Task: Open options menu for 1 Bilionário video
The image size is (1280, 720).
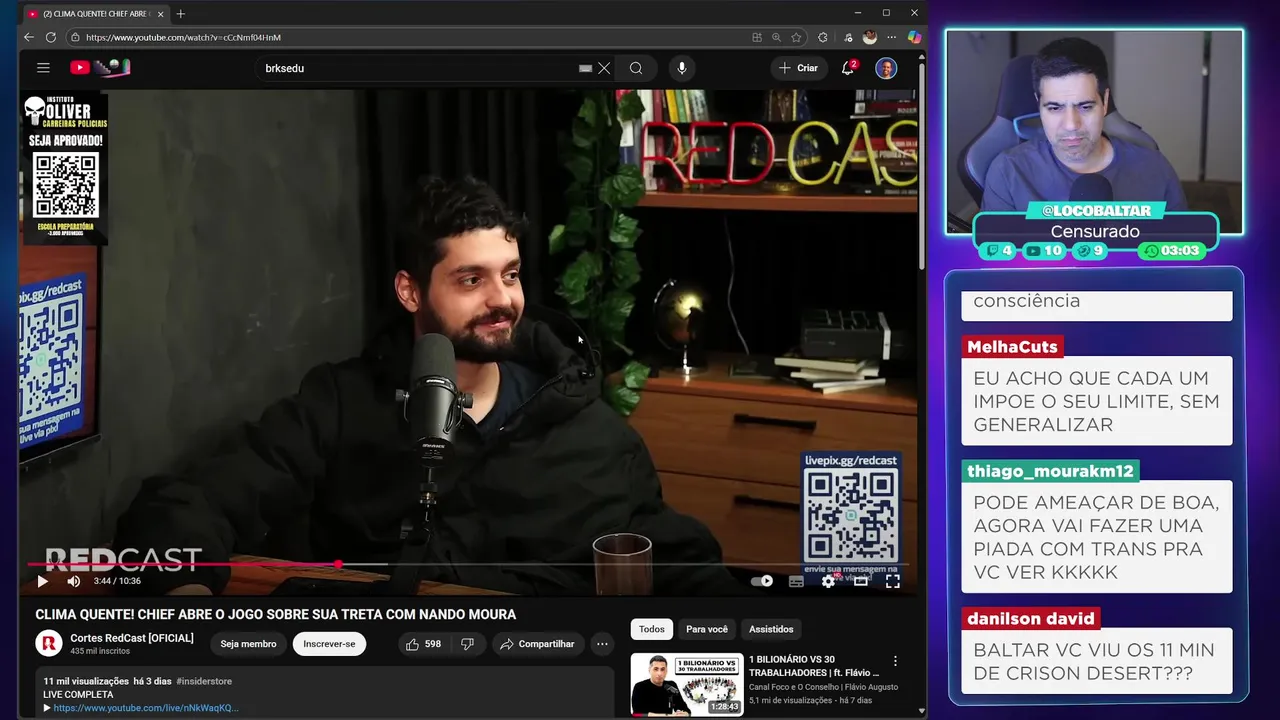Action: [895, 661]
